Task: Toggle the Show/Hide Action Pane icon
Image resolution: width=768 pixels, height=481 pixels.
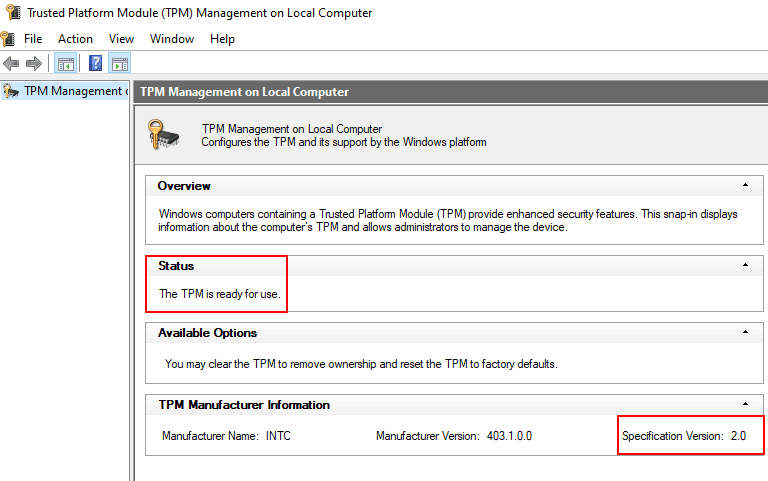Action: point(120,63)
